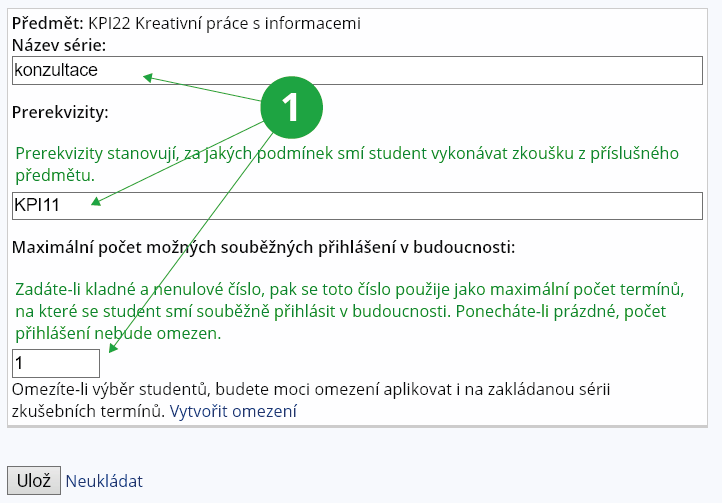Open the Vytvořit omezení link
Image resolution: width=722 pixels, height=503 pixels.
(233, 411)
